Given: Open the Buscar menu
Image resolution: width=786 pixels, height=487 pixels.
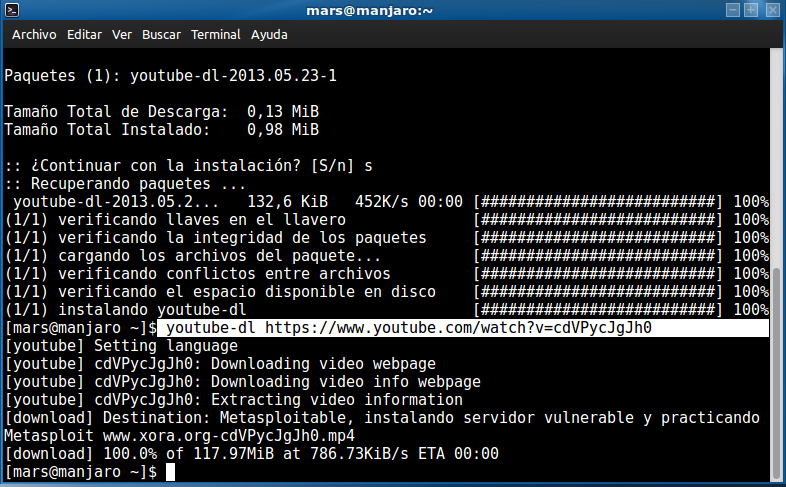Looking at the screenshot, I should click(161, 34).
